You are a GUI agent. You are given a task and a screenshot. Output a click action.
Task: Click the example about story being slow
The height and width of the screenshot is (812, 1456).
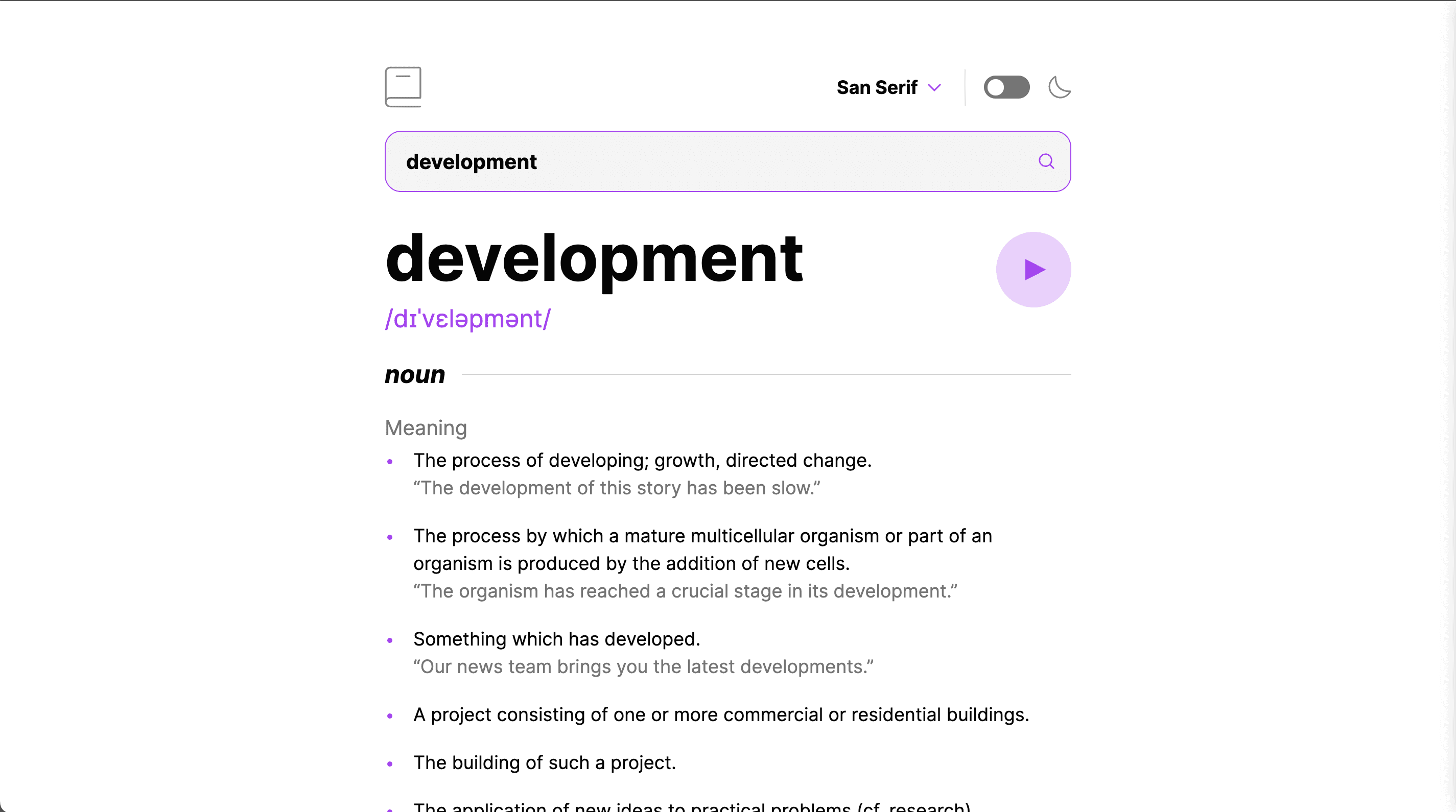point(616,488)
